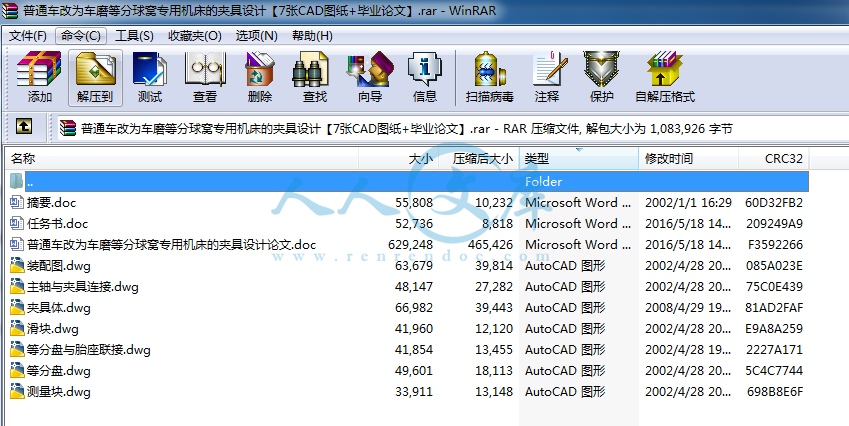Sort by CRC32 column header
Image resolution: width=849 pixels, height=426 pixels.
(774, 159)
